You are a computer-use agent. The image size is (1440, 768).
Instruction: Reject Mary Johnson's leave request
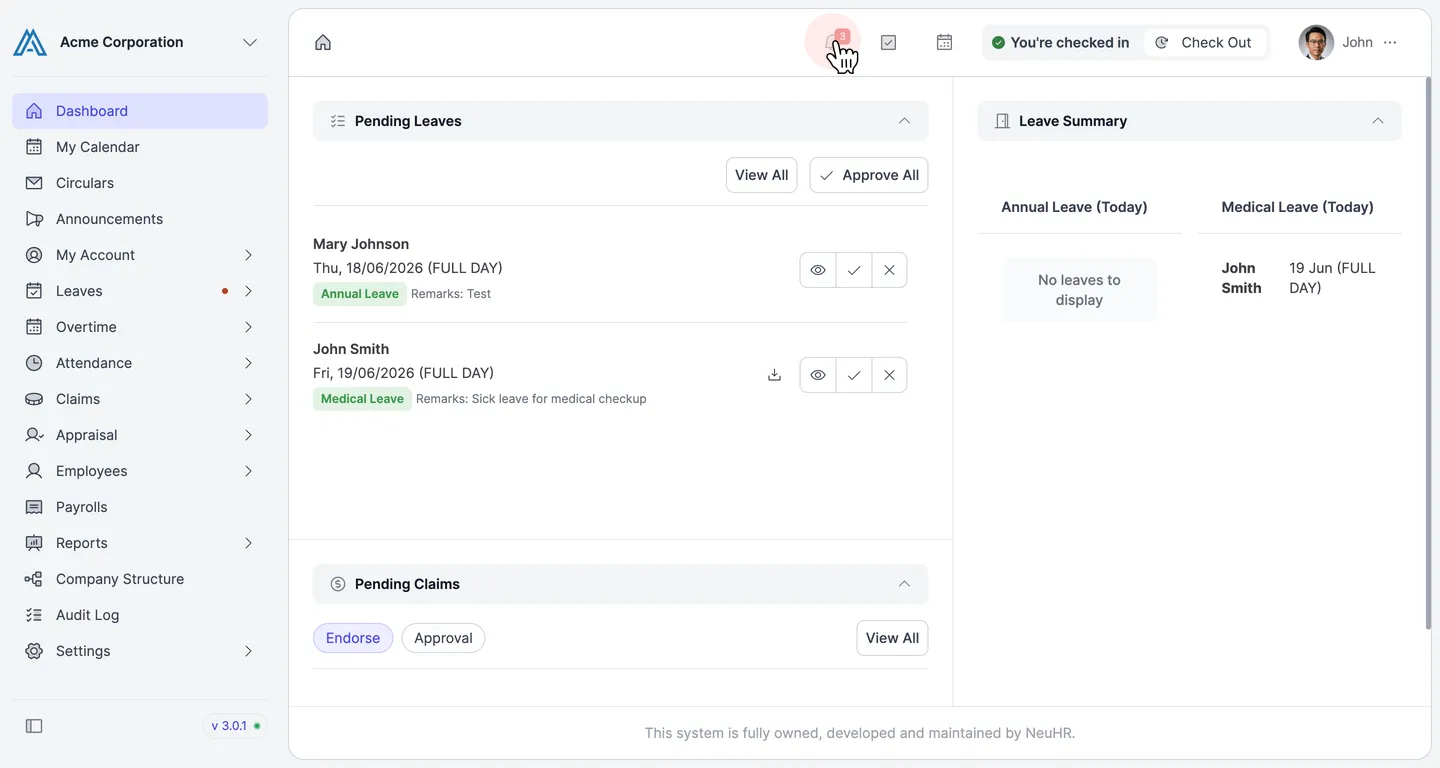[889, 270]
